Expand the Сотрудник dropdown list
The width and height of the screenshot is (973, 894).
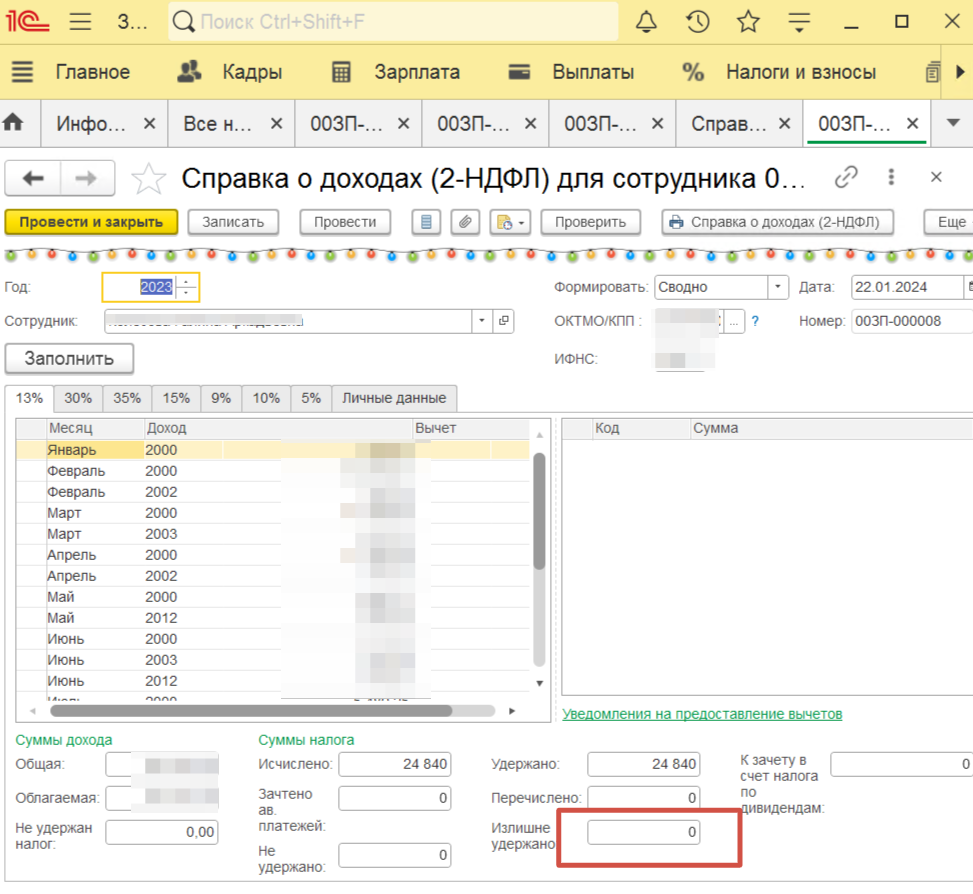pyautogui.click(x=482, y=321)
